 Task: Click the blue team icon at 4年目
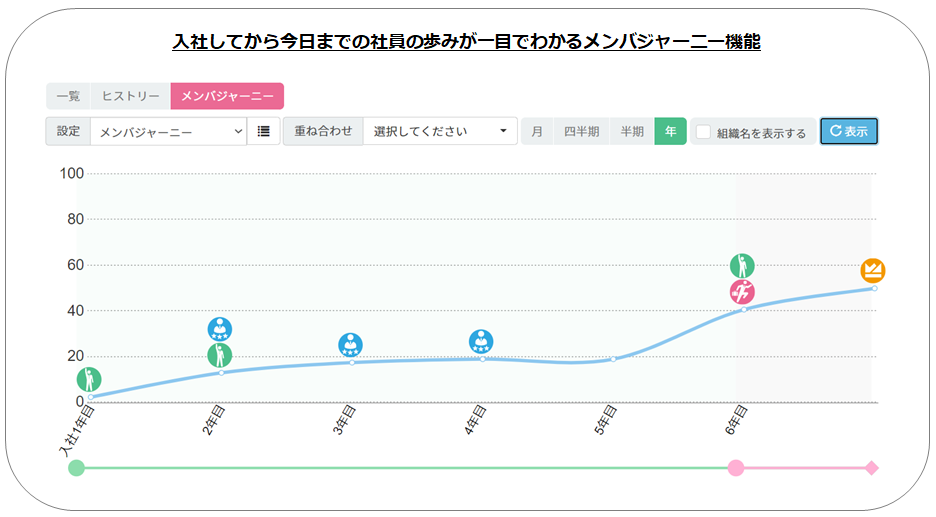pyautogui.click(x=481, y=342)
